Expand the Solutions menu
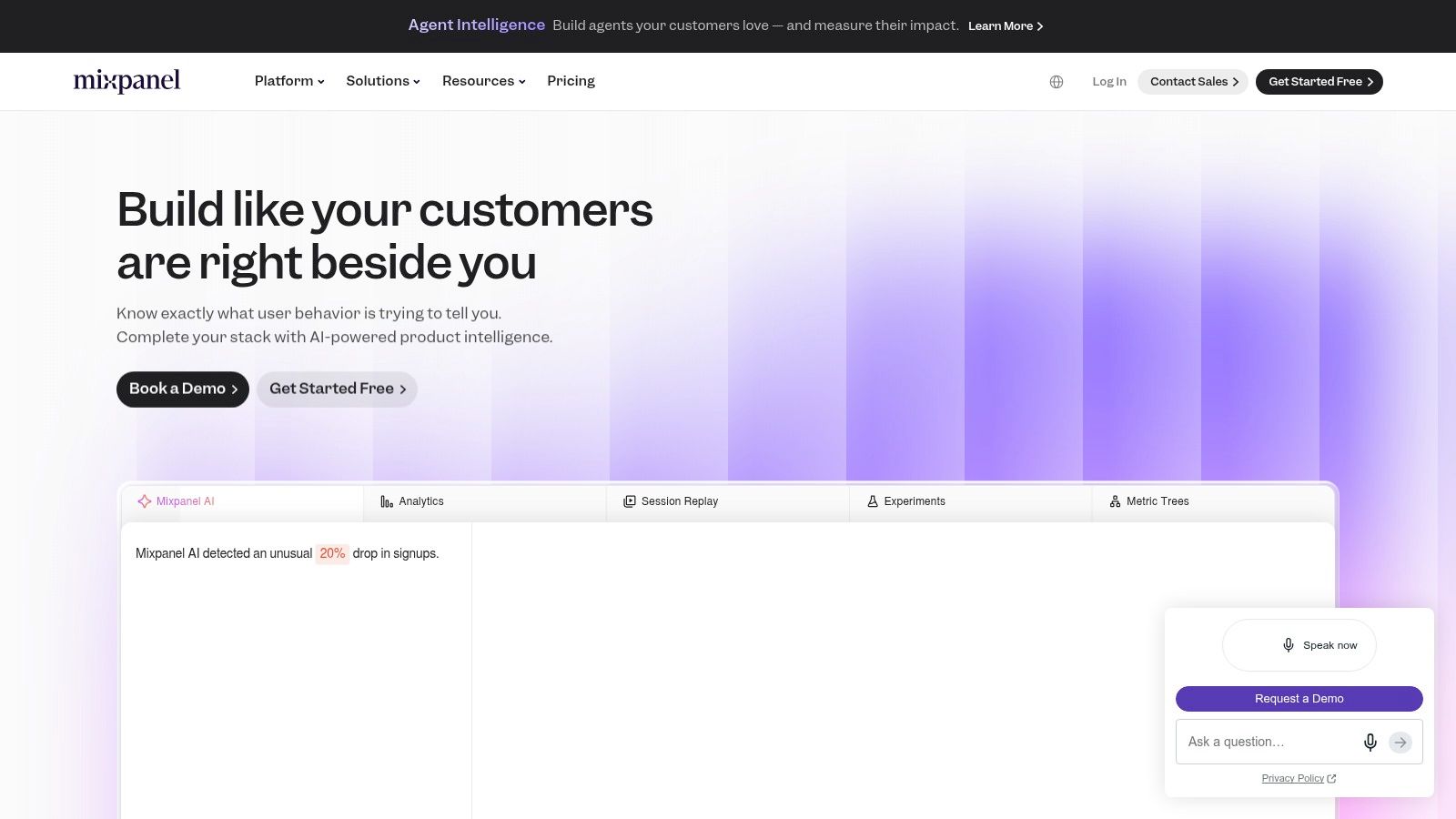Viewport: 1456px width, 819px height. 383,81
